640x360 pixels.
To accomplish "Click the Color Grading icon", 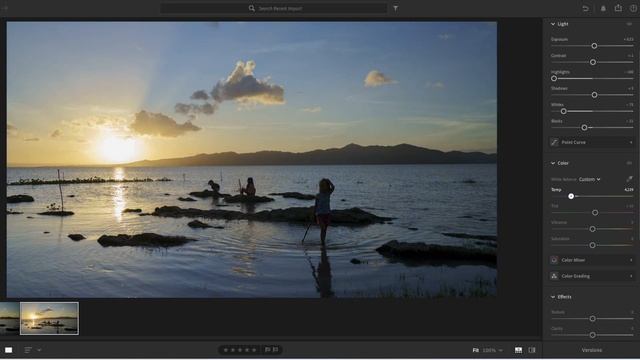I will click(554, 276).
